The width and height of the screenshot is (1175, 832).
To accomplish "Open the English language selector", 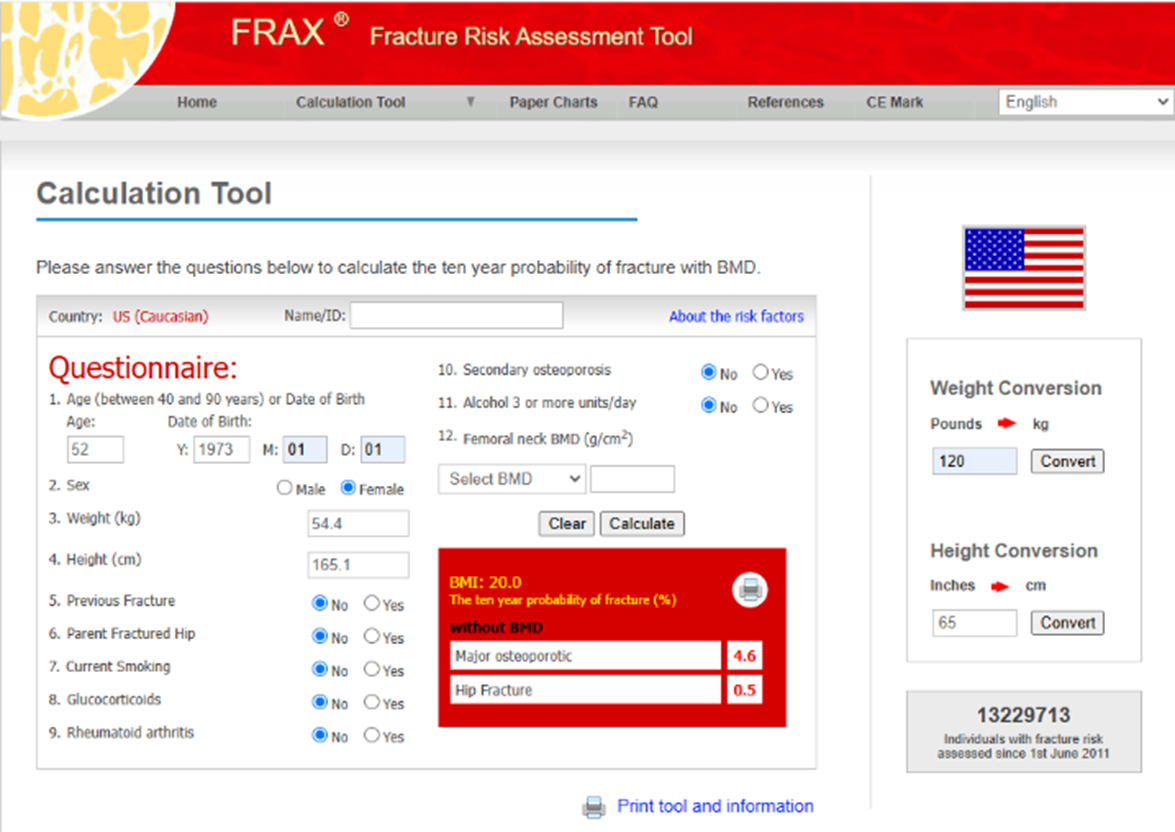I will (x=1083, y=101).
